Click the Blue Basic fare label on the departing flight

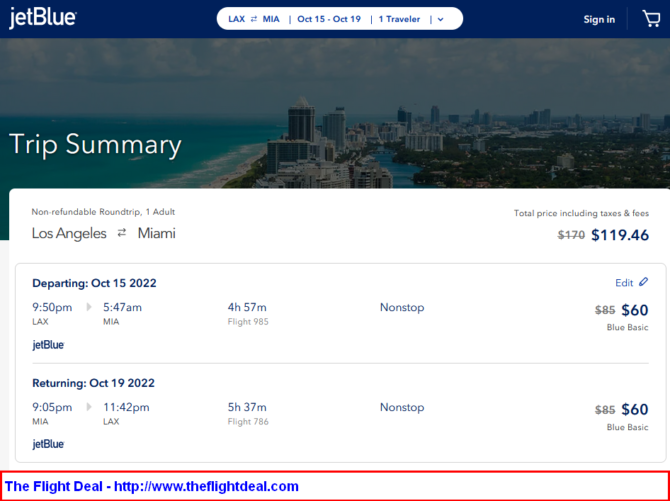pos(627,327)
